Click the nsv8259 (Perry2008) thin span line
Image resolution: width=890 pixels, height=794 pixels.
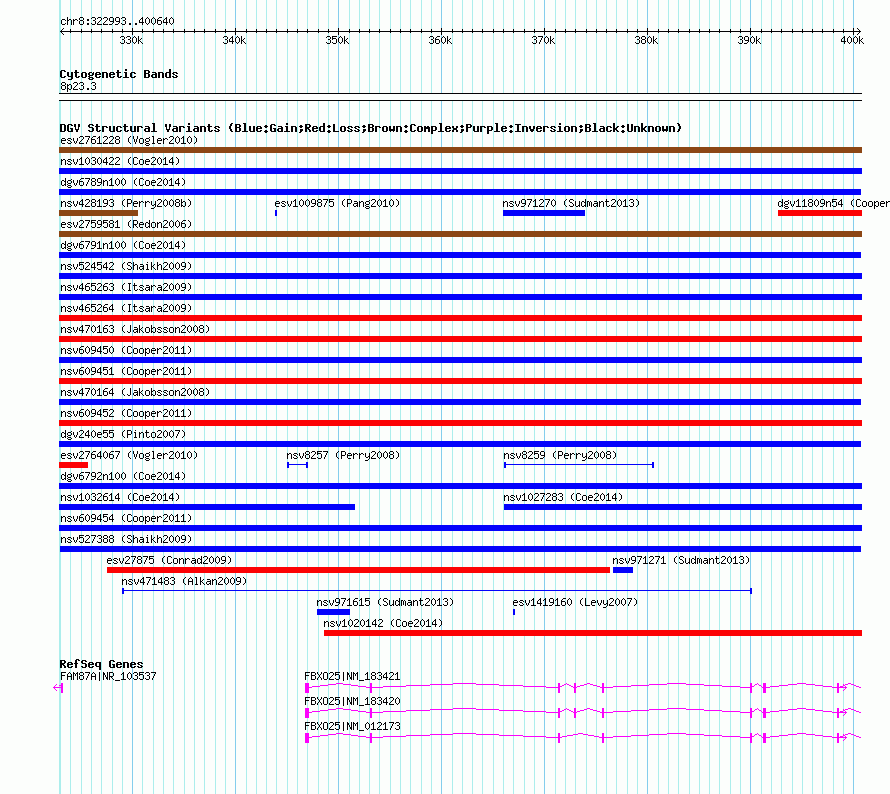579,465
